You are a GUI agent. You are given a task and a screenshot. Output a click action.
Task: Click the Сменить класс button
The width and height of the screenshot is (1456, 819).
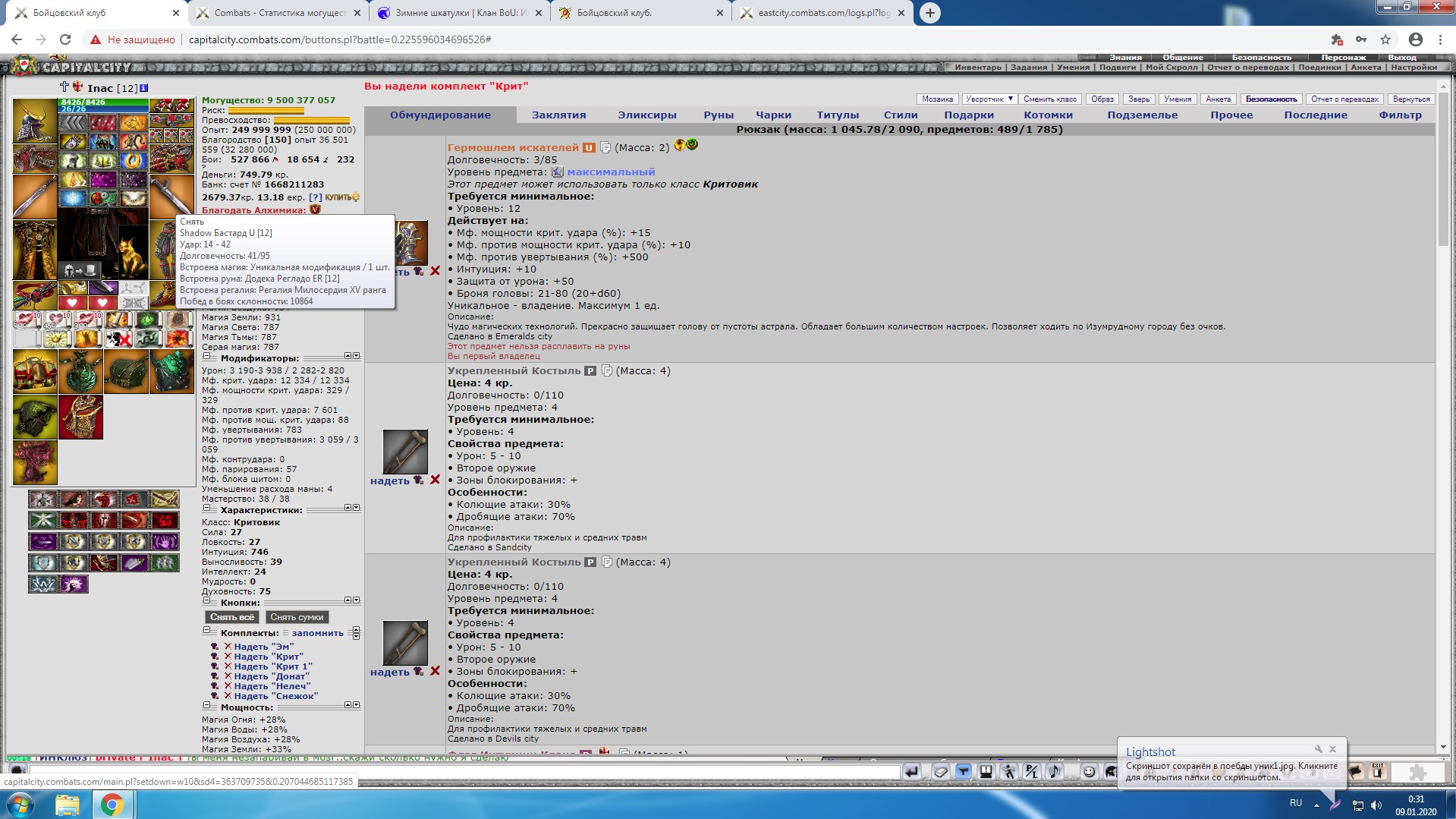point(1049,99)
